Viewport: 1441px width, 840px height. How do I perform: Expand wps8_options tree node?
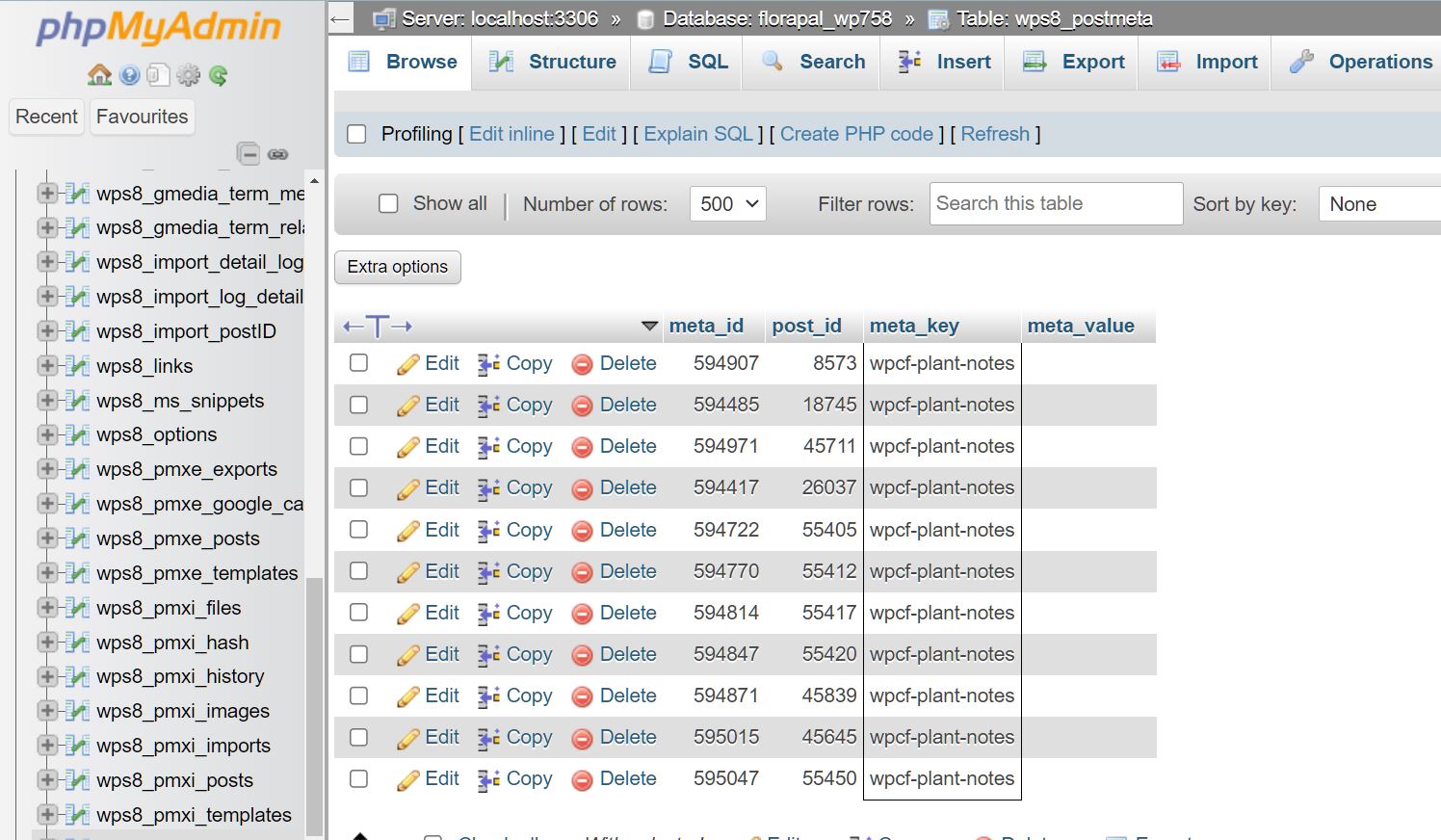[47, 434]
